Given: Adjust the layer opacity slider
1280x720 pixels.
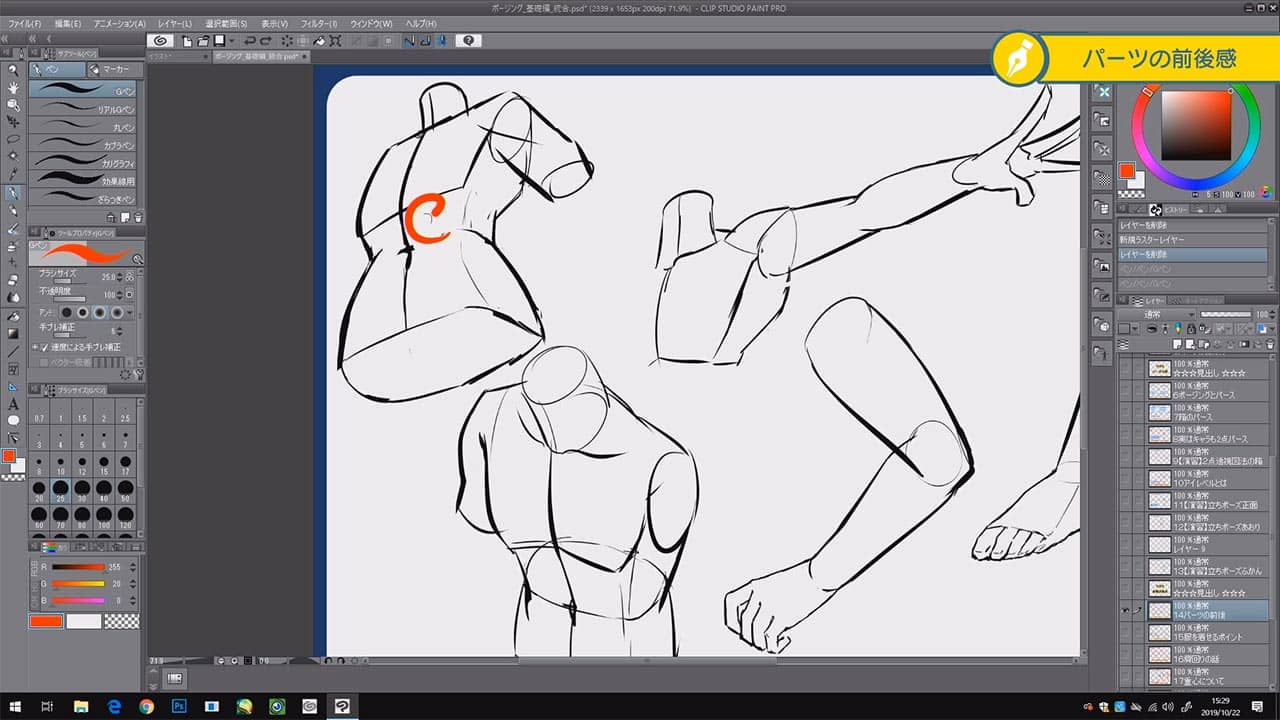Looking at the screenshot, I should tap(1226, 314).
